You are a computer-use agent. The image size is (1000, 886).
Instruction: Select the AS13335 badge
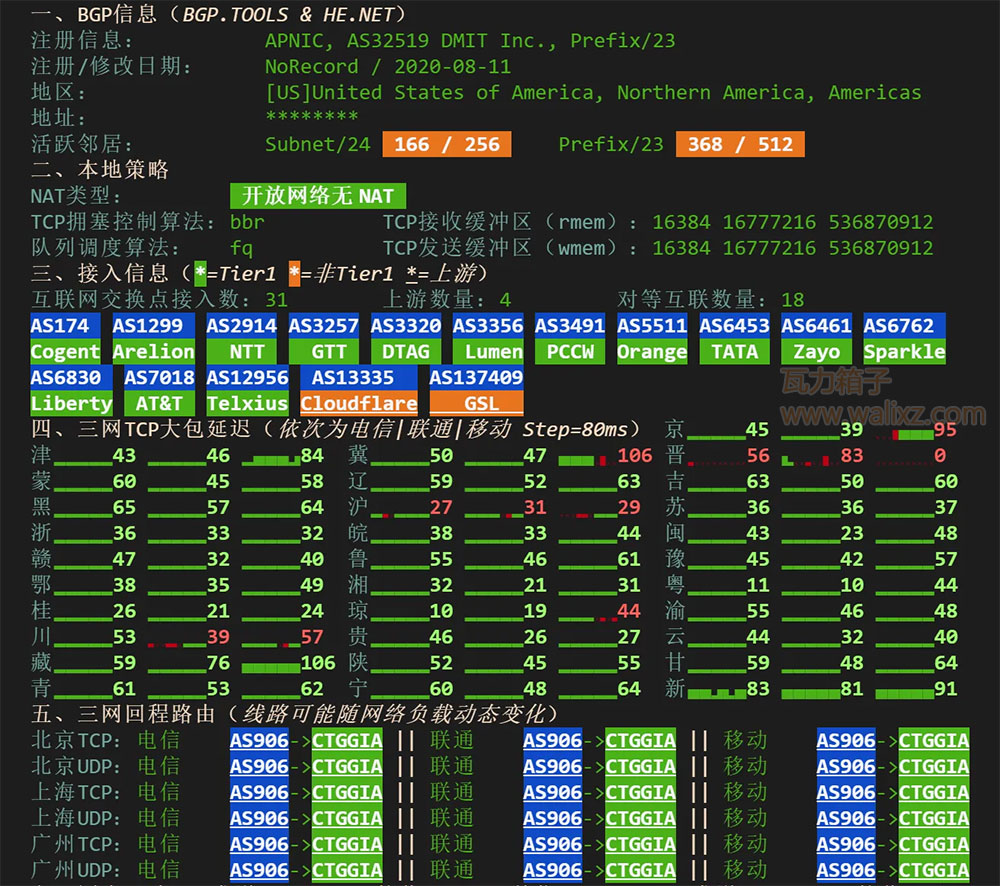358,377
